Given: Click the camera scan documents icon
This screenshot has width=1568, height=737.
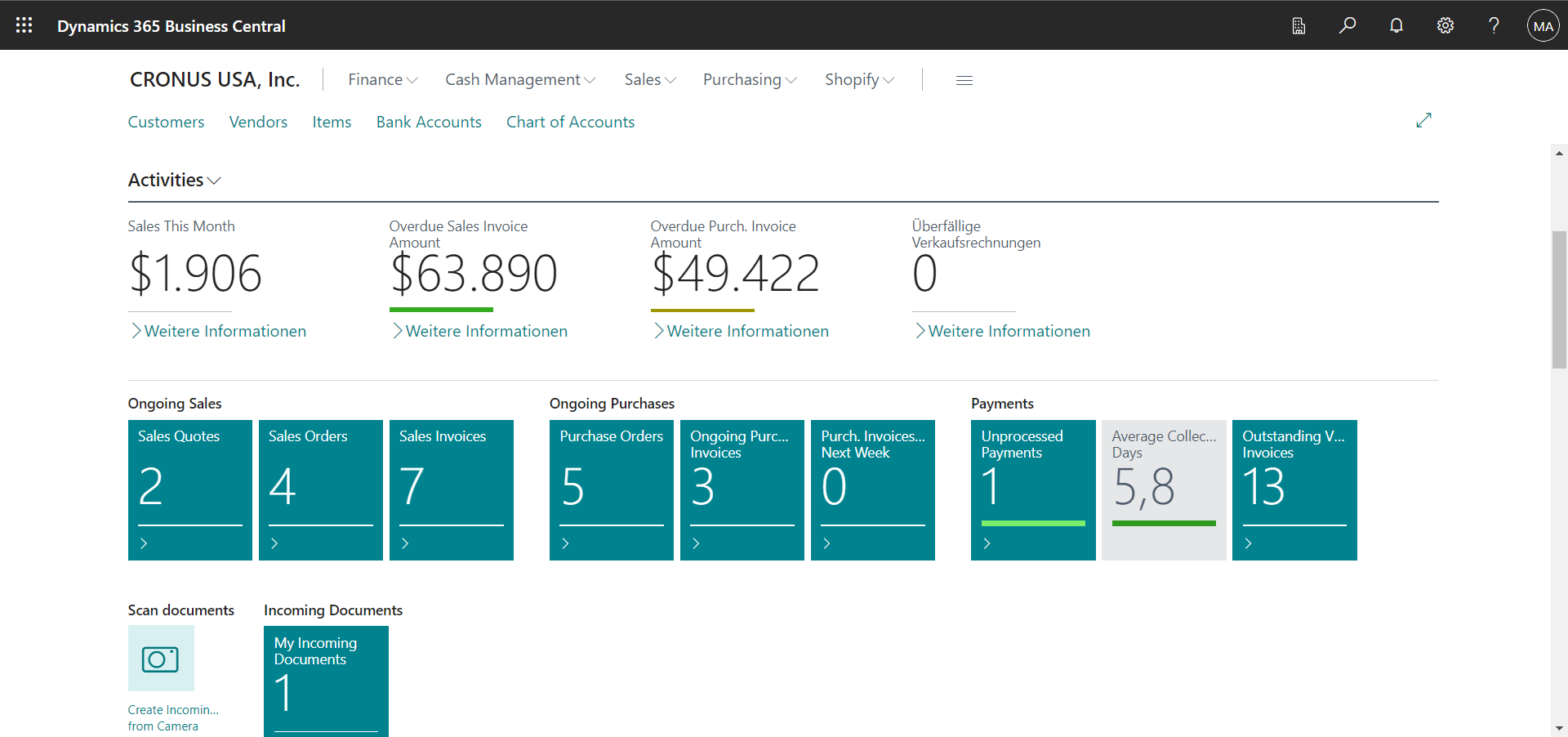Looking at the screenshot, I should (x=161, y=659).
